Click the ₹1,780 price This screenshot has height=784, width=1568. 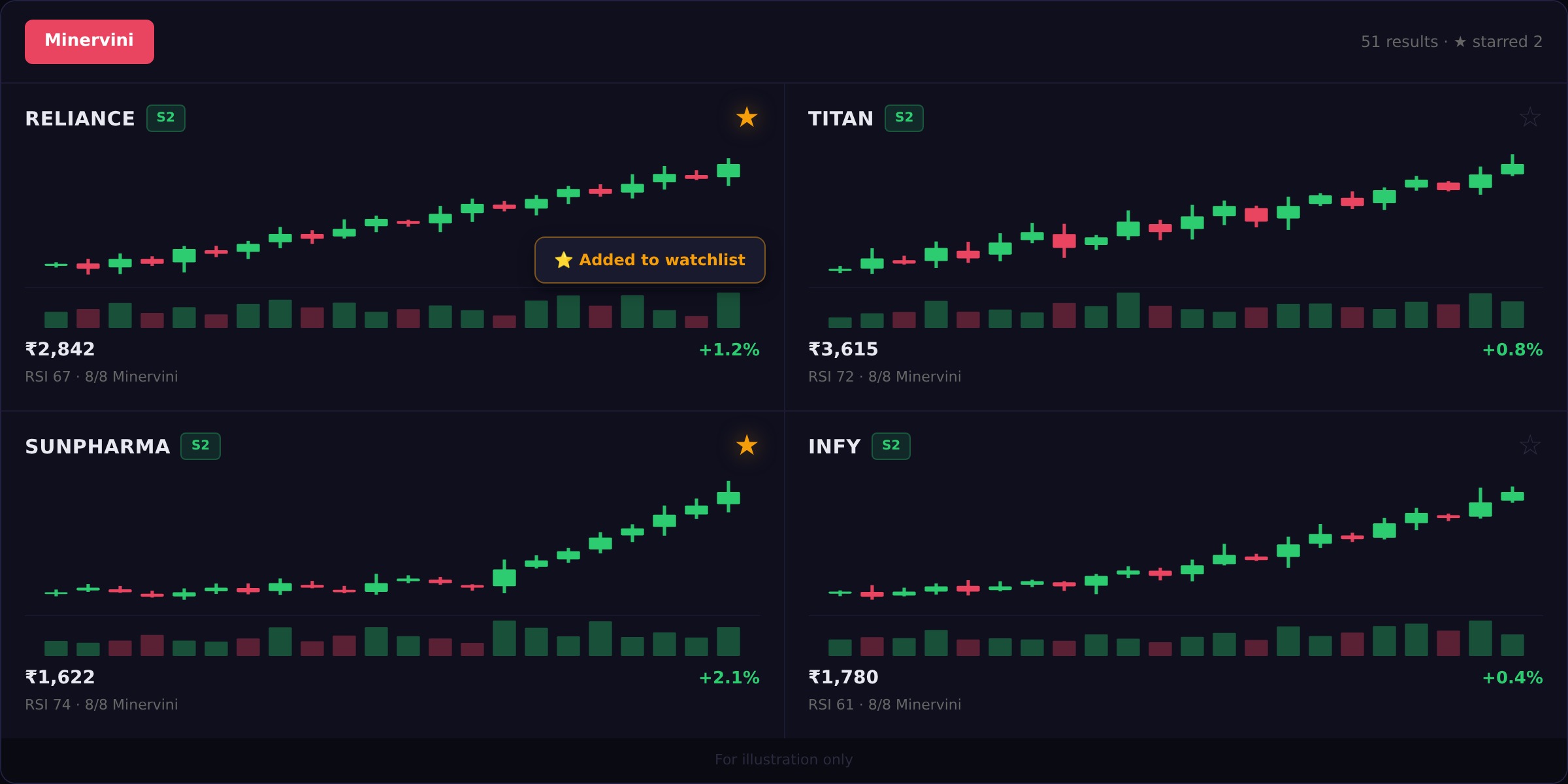point(843,678)
